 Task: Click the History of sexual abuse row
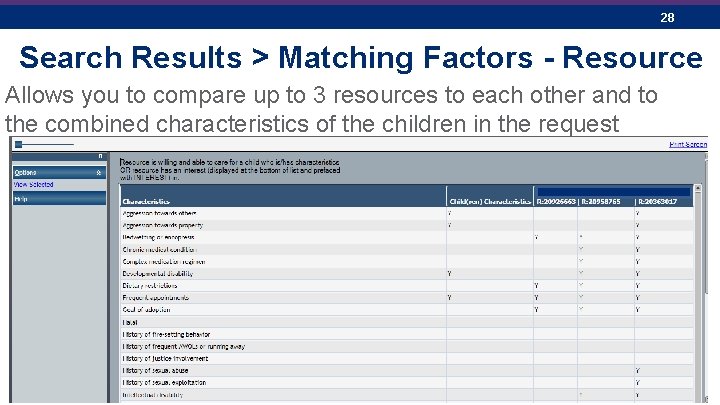[x=407, y=370]
